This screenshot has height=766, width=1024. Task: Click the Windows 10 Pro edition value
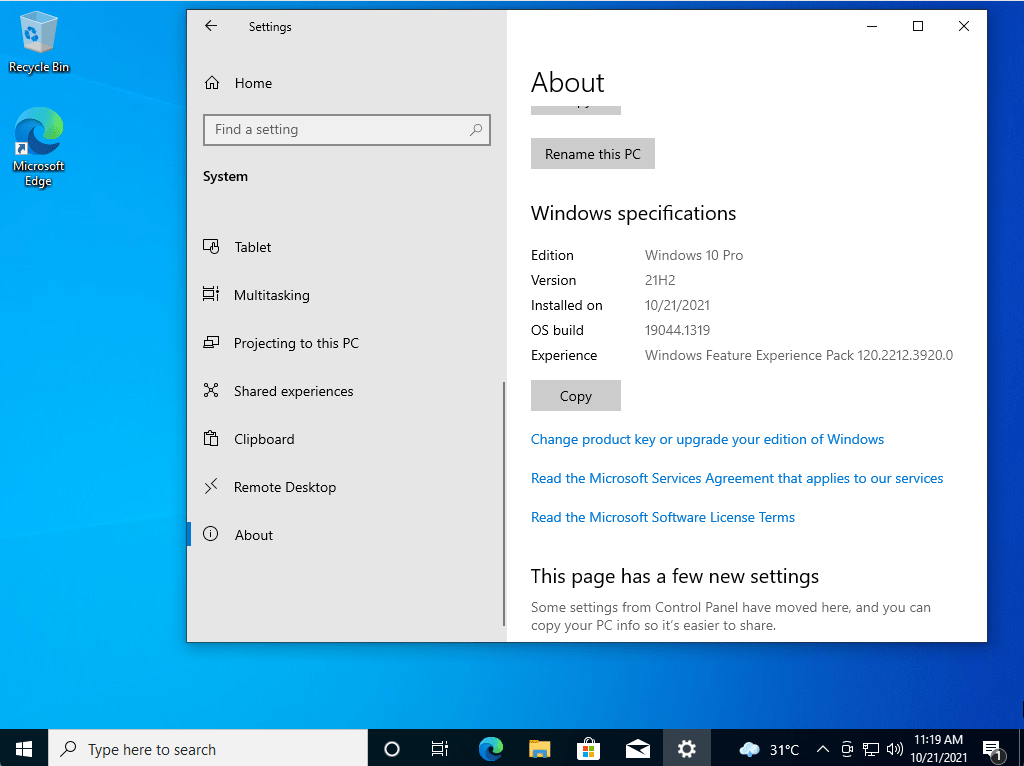tap(694, 255)
